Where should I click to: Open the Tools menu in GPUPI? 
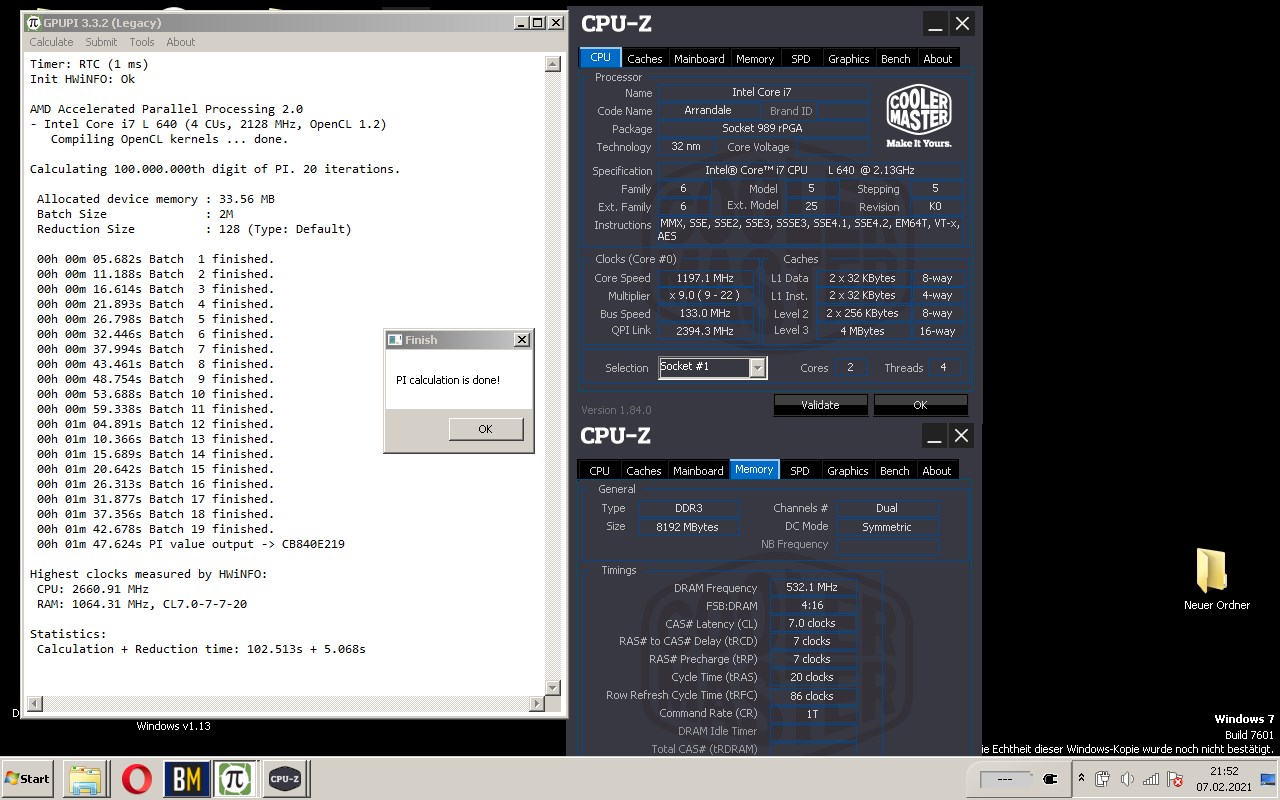[142, 42]
